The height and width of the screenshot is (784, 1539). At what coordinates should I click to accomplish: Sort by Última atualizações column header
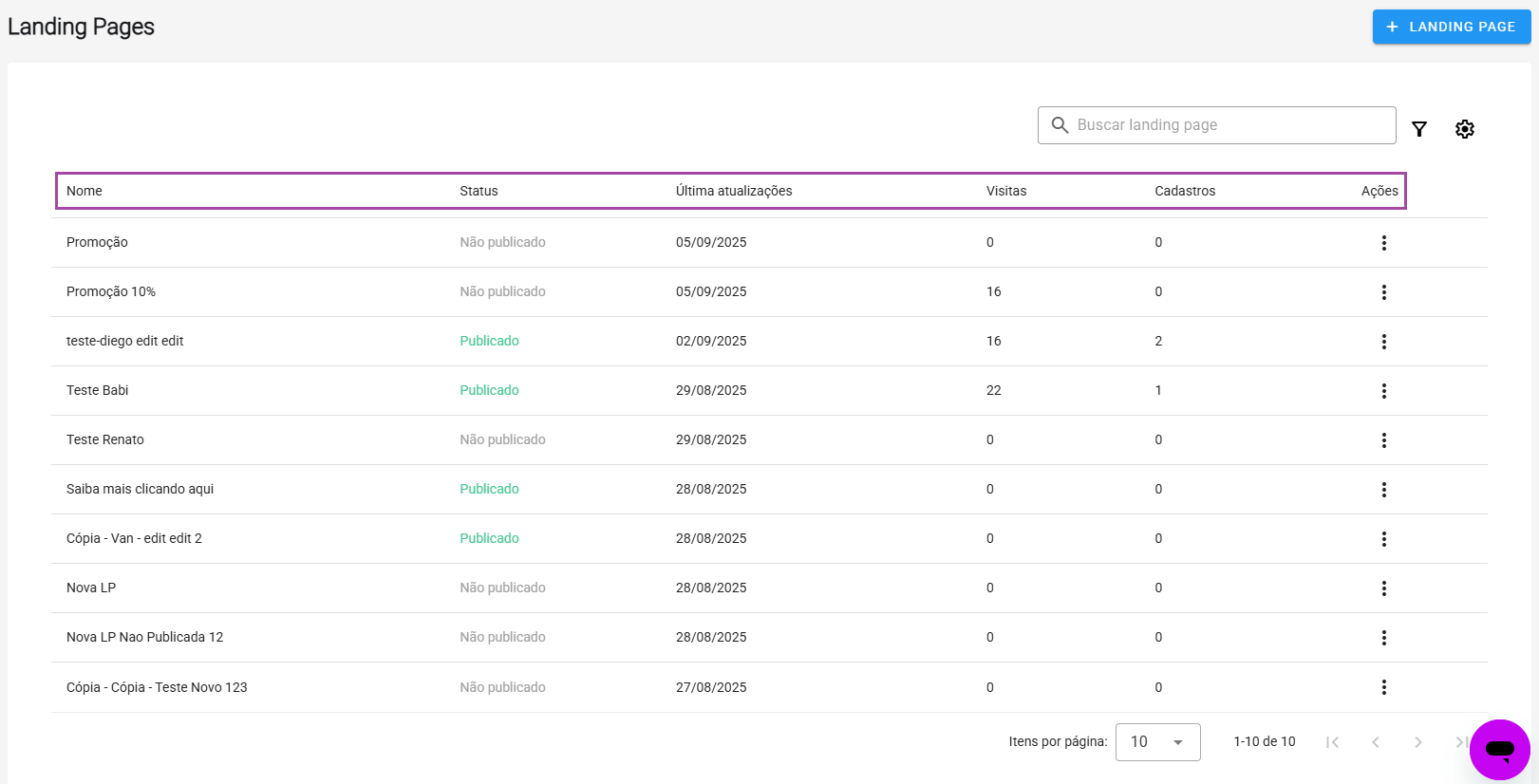[x=733, y=191]
